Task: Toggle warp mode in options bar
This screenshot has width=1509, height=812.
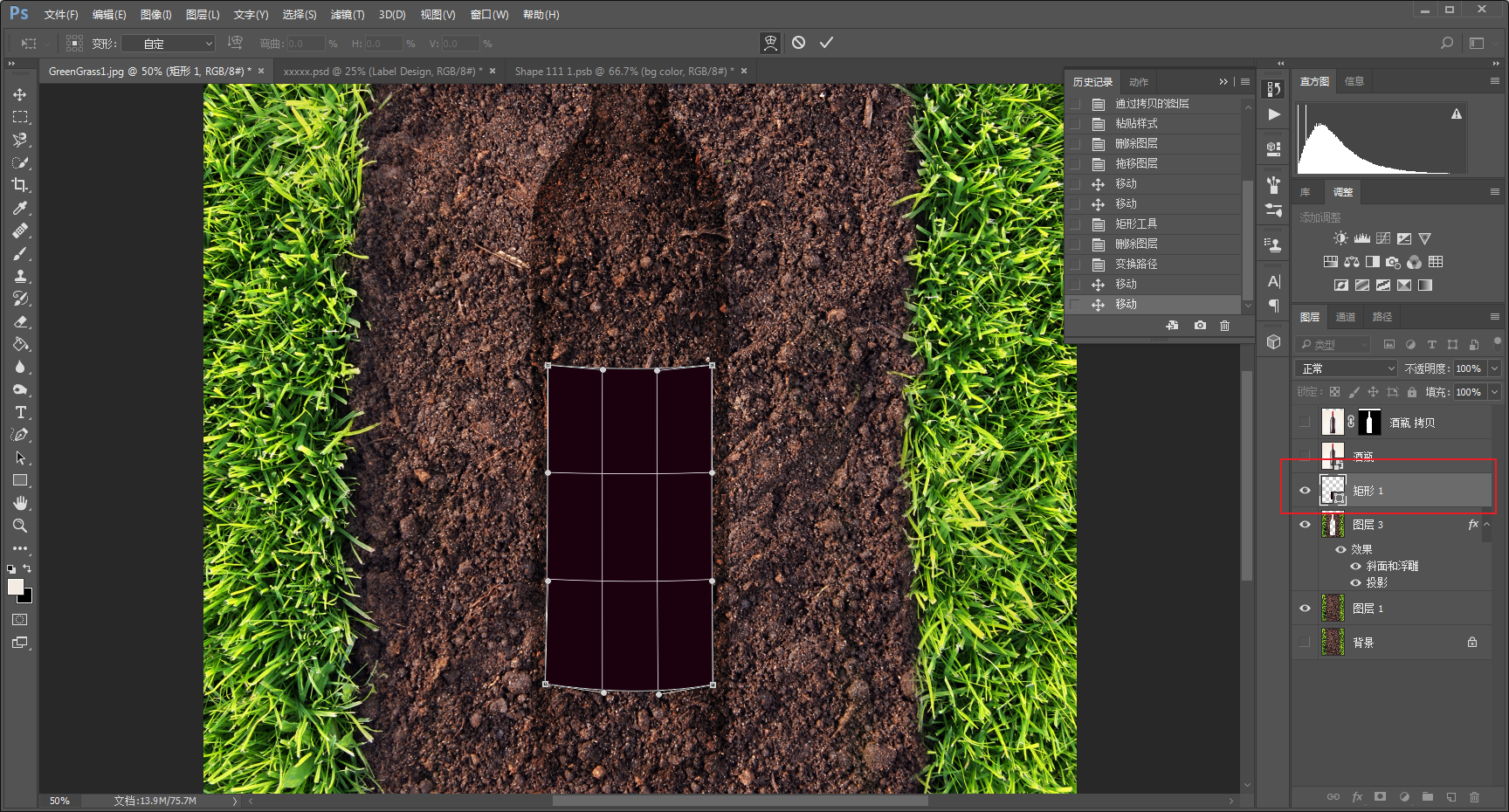Action: [x=770, y=43]
